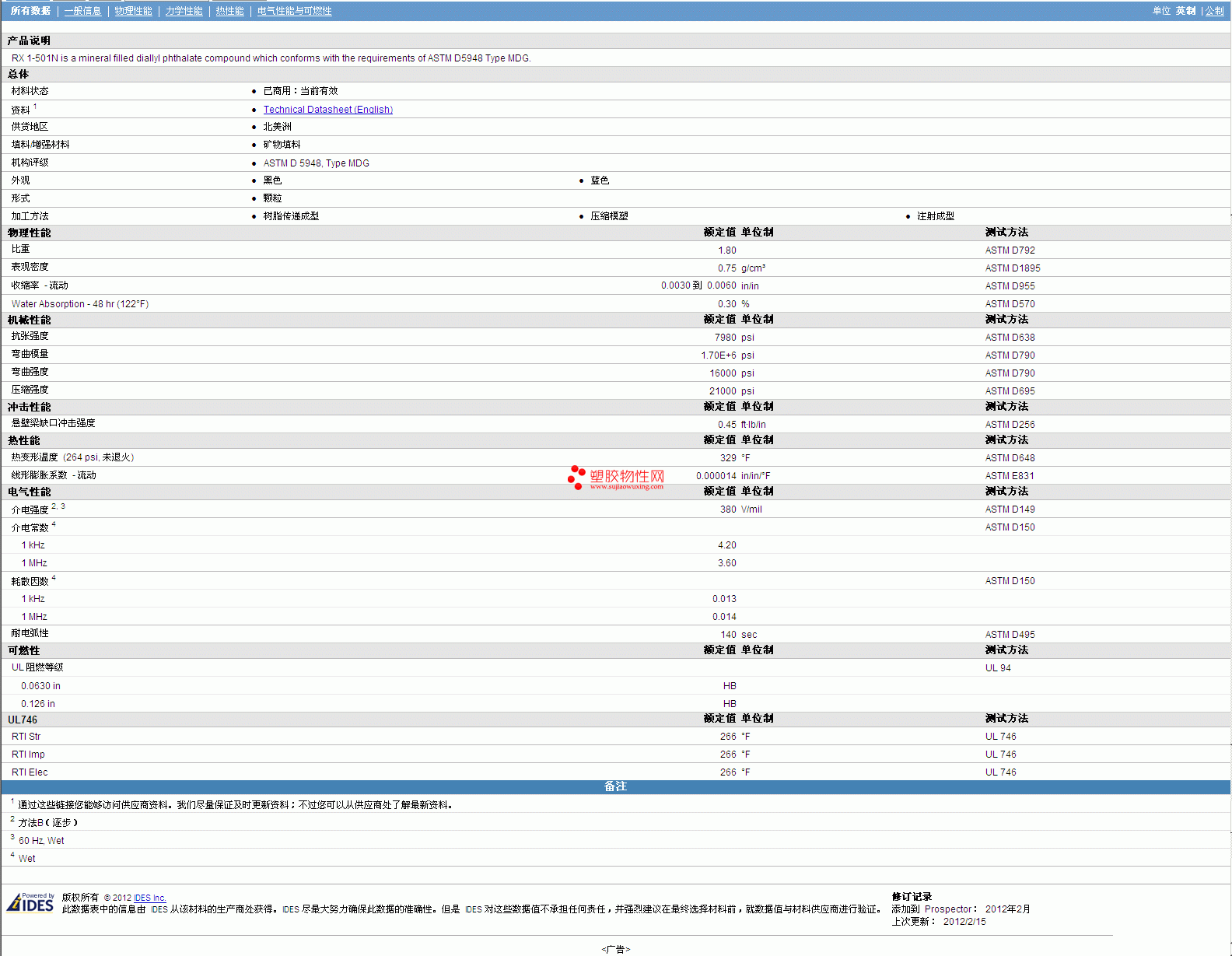
Task: Switch to the 一般信息 tab
Action: (82, 11)
